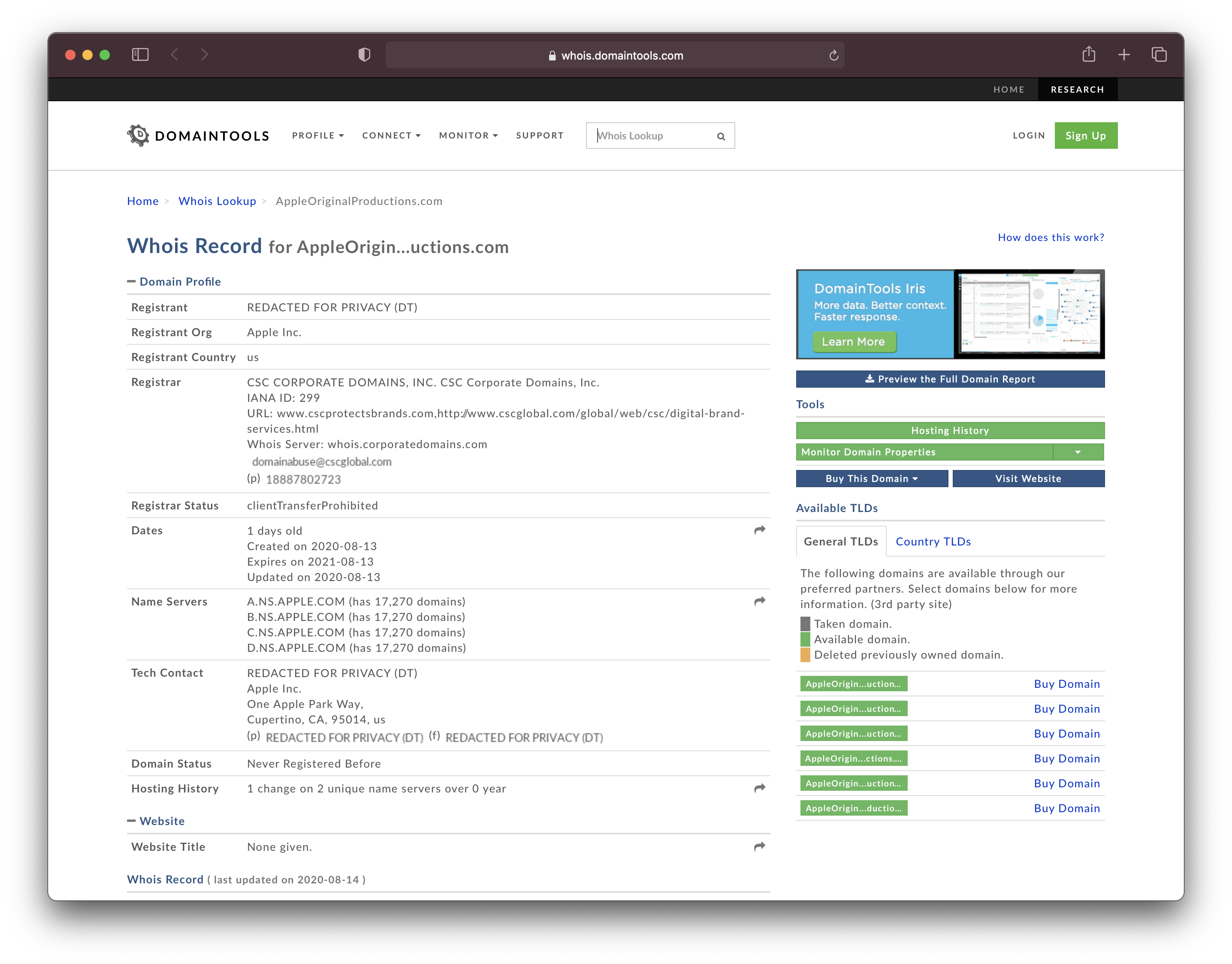Click the orange Deleted domain legend swatch

coord(805,655)
